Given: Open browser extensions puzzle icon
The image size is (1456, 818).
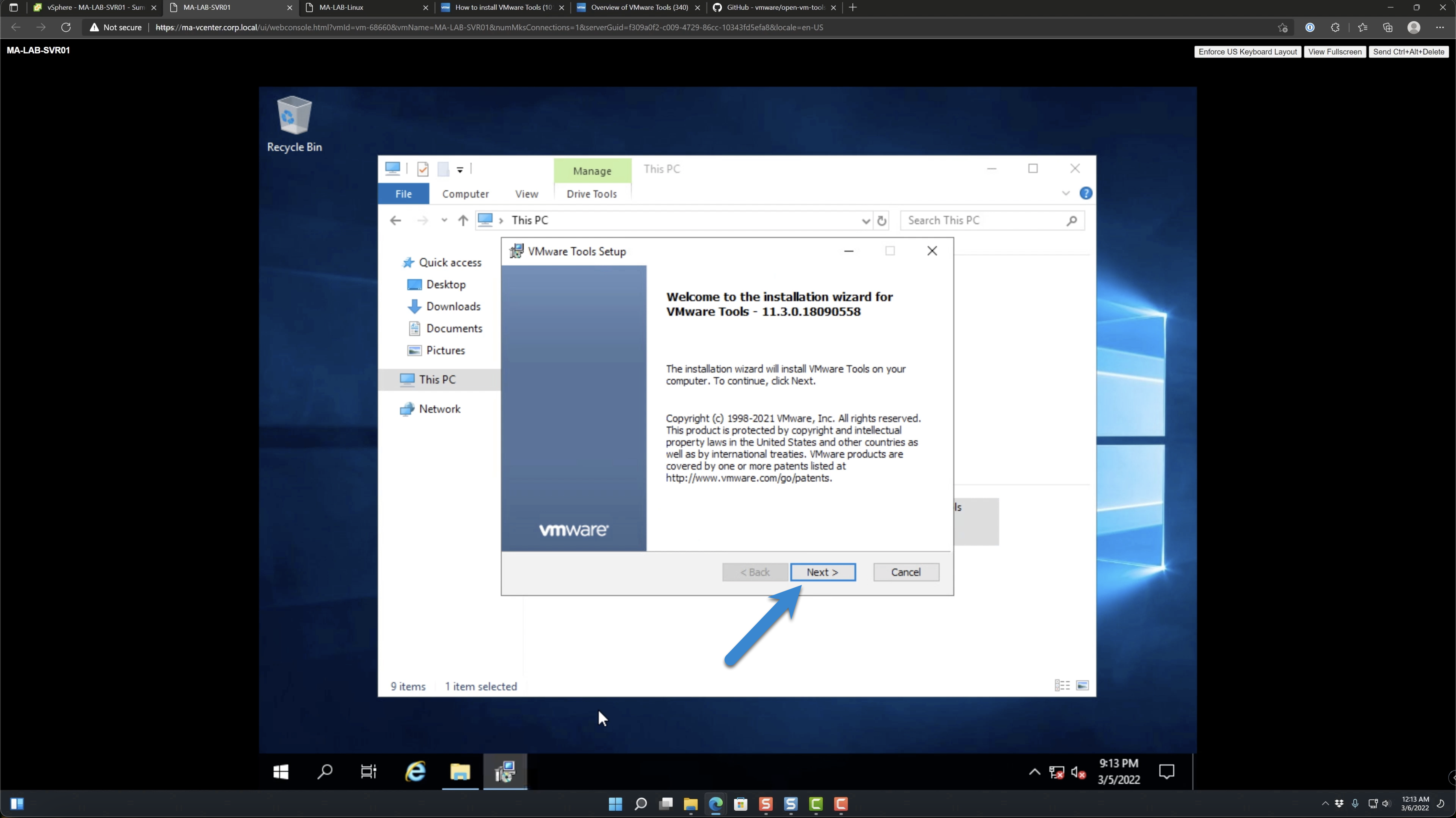Looking at the screenshot, I should pyautogui.click(x=1335, y=27).
